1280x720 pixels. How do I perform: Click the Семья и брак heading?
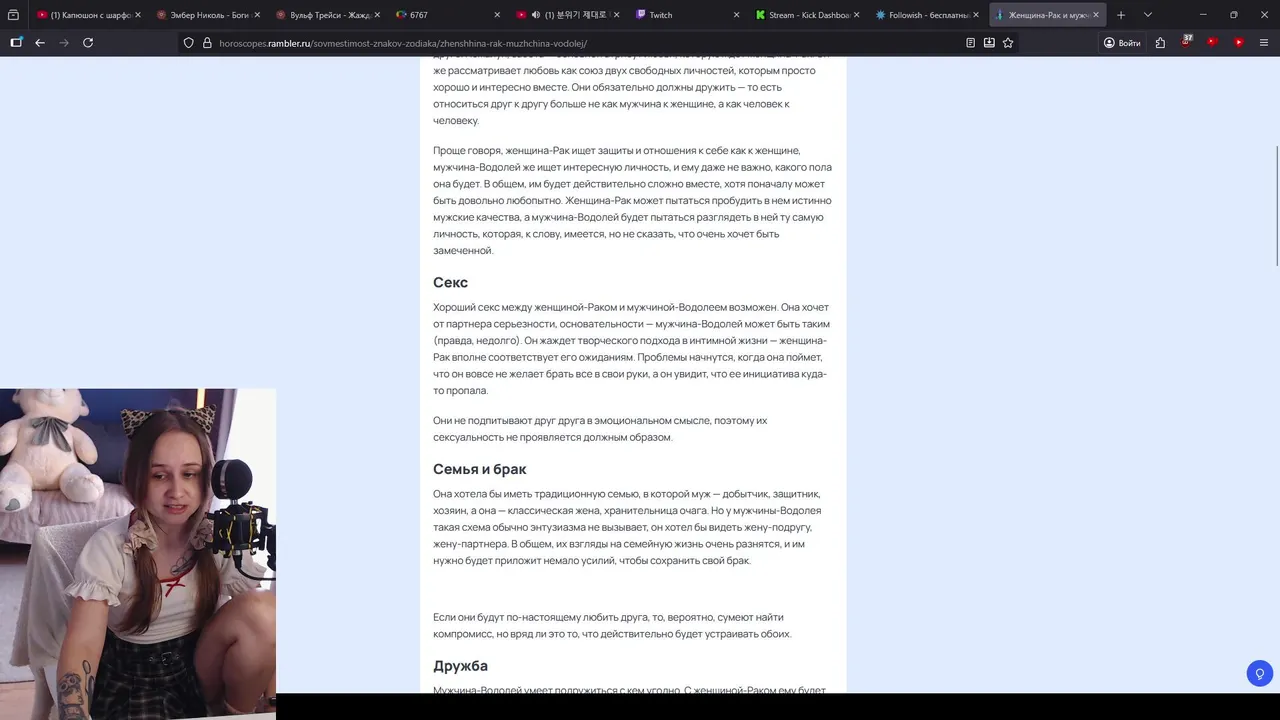[x=479, y=469]
